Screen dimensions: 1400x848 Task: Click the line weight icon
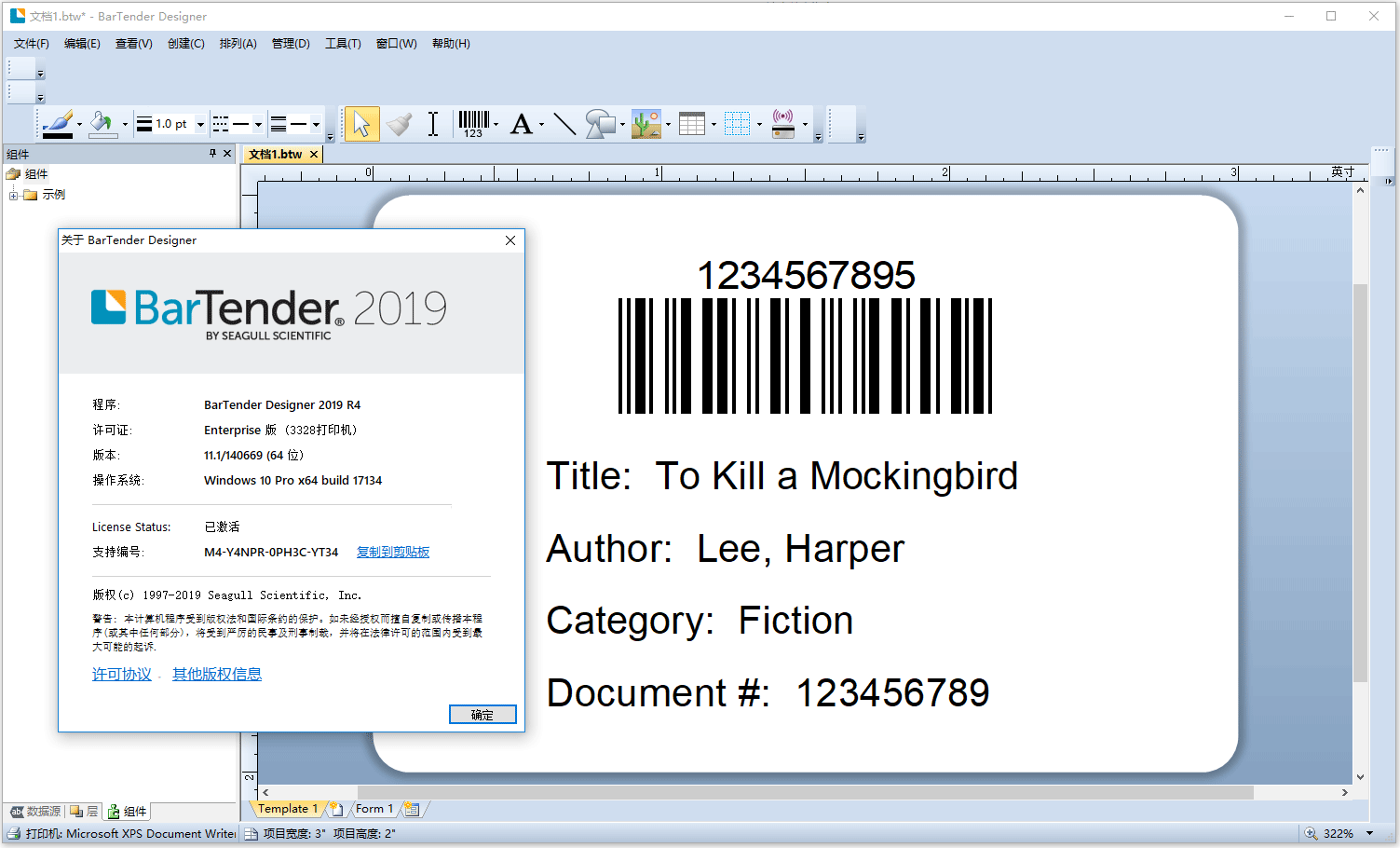pyautogui.click(x=144, y=124)
